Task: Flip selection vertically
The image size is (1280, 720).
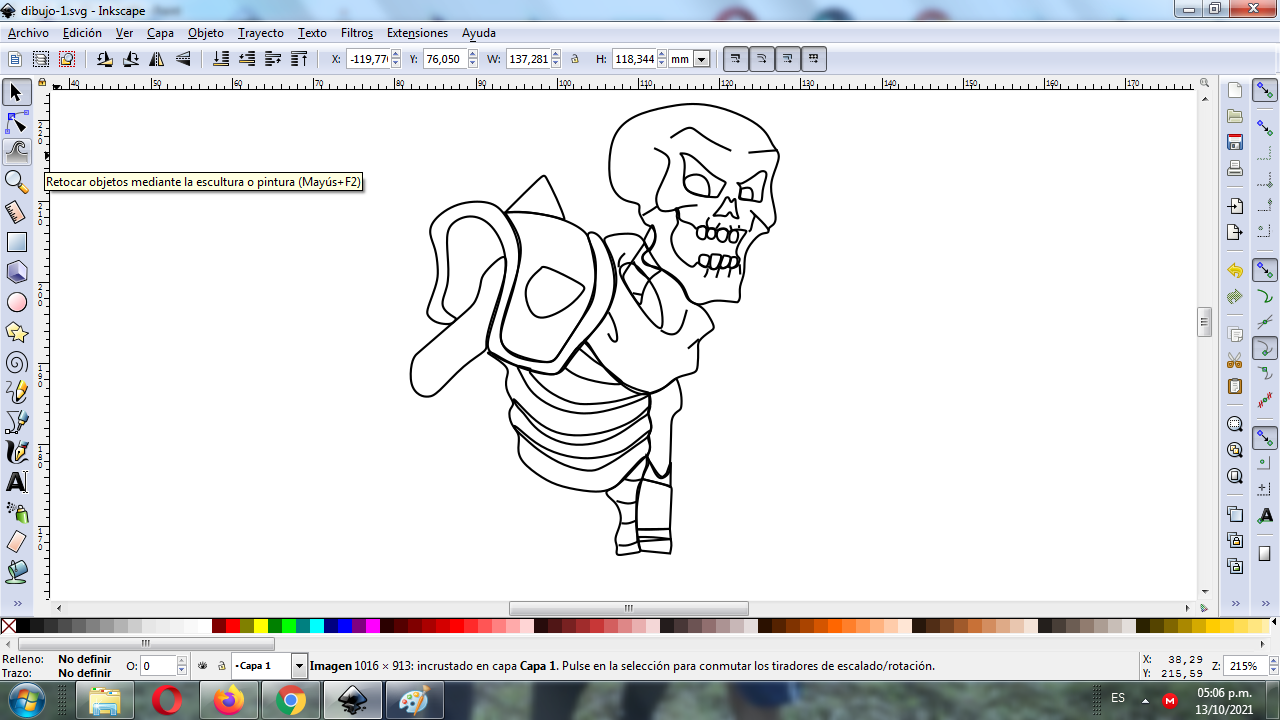Action: tap(183, 59)
